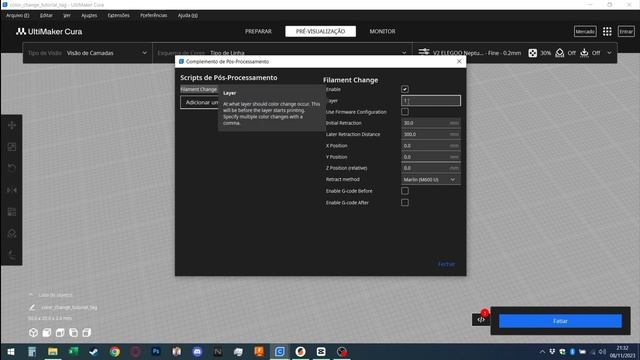The image size is (640, 360).
Task: Select the Per Model Settings tool
Action: [x=12, y=211]
